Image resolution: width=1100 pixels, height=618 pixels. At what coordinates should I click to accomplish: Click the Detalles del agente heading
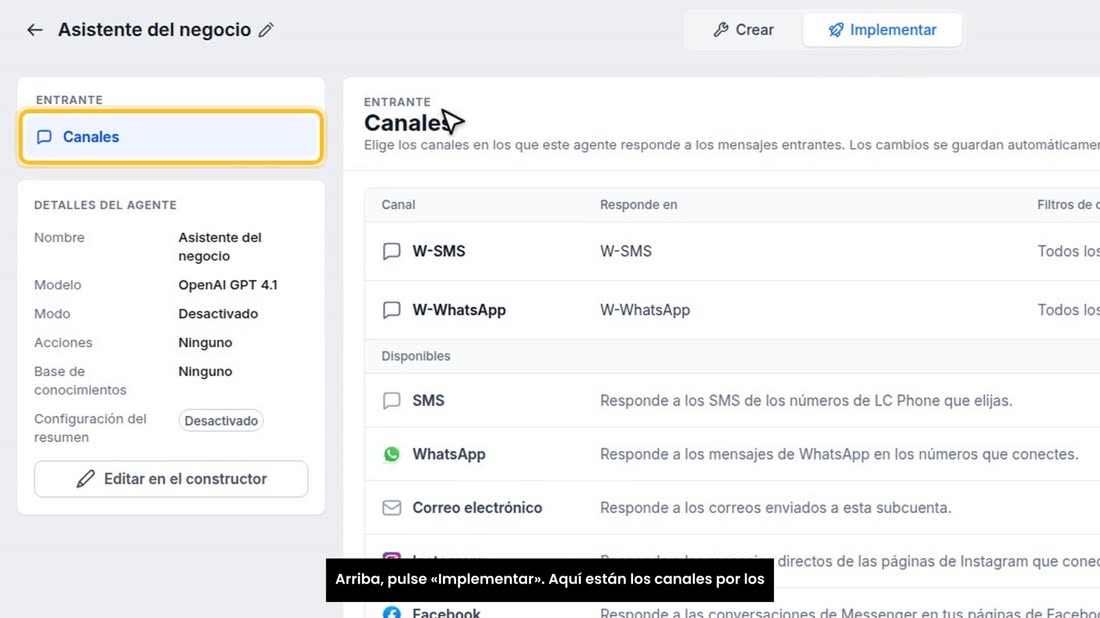pyautogui.click(x=105, y=205)
